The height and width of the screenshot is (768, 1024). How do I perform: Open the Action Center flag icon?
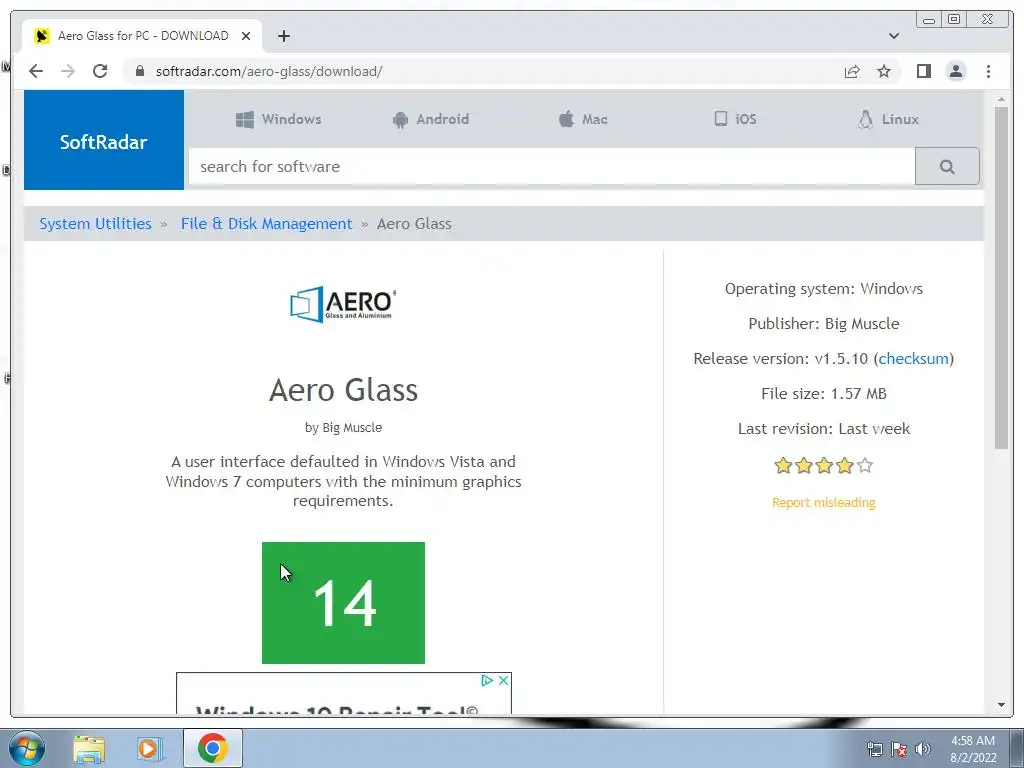tap(899, 749)
